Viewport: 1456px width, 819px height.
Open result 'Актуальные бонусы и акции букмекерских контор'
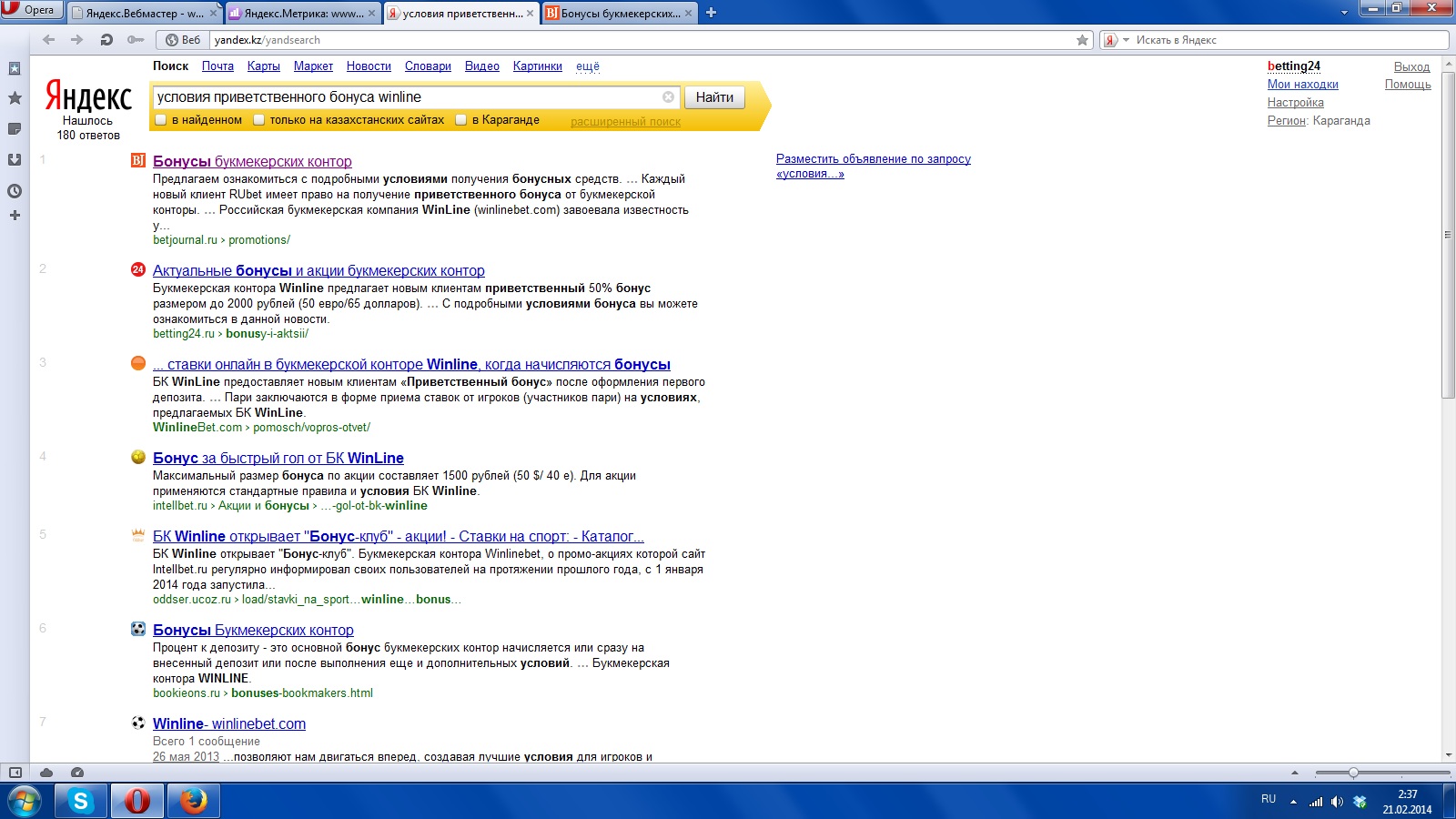click(x=318, y=270)
